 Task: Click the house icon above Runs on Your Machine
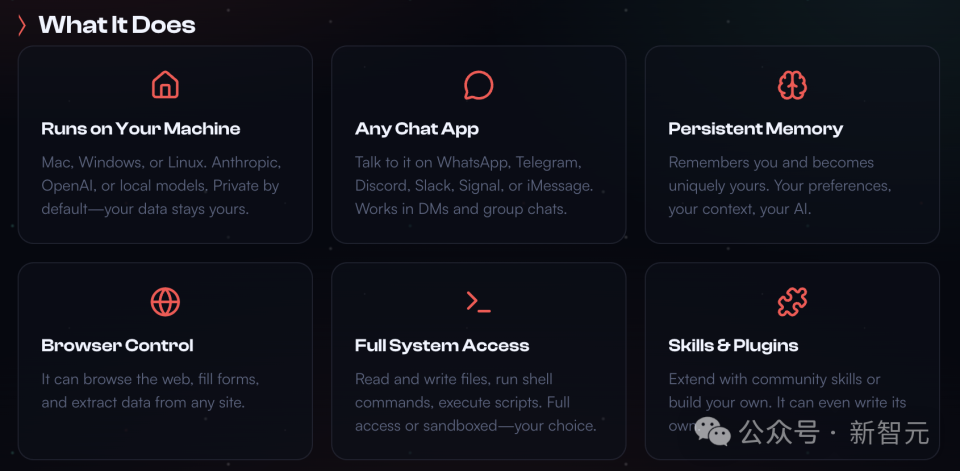coord(165,85)
